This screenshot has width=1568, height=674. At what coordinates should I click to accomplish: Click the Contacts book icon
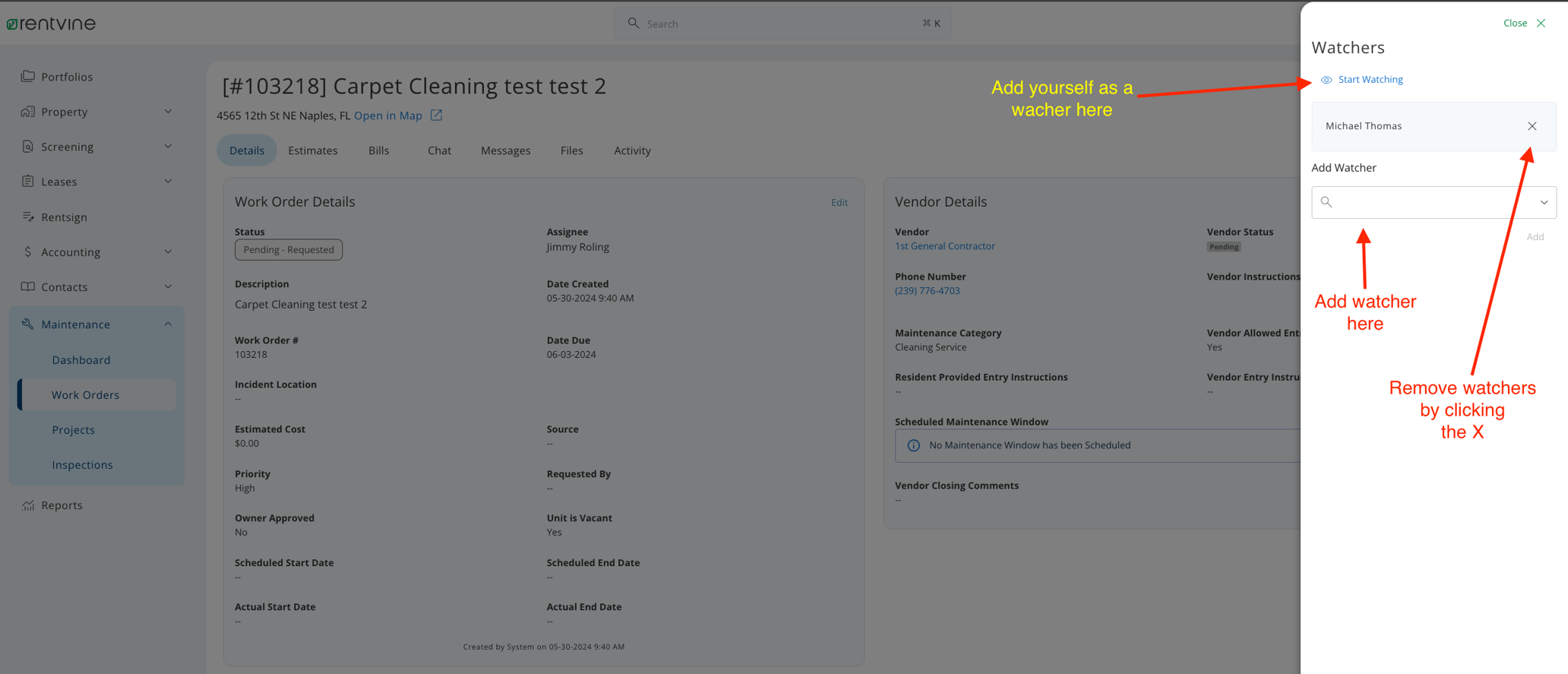coord(28,286)
